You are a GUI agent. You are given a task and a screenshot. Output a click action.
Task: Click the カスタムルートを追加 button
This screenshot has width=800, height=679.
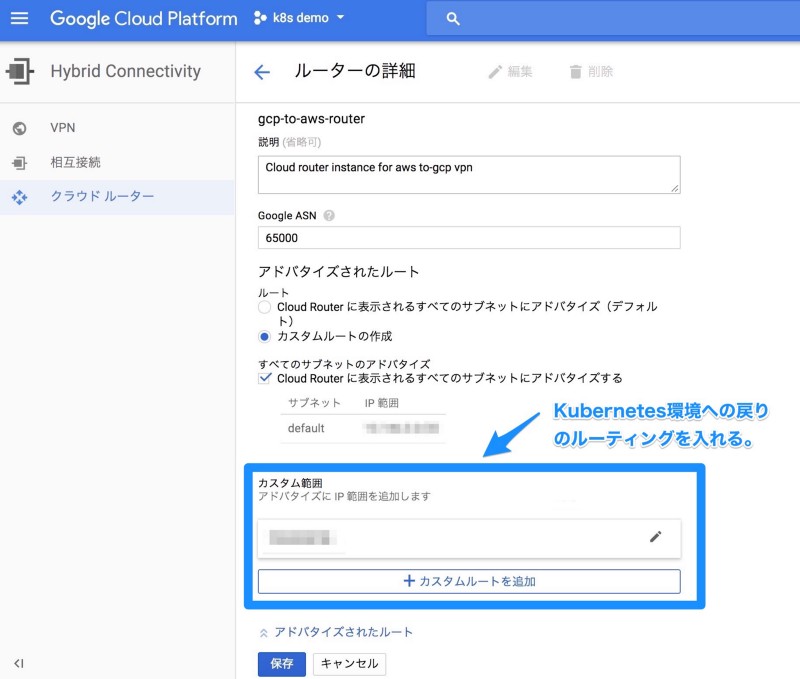(x=469, y=582)
